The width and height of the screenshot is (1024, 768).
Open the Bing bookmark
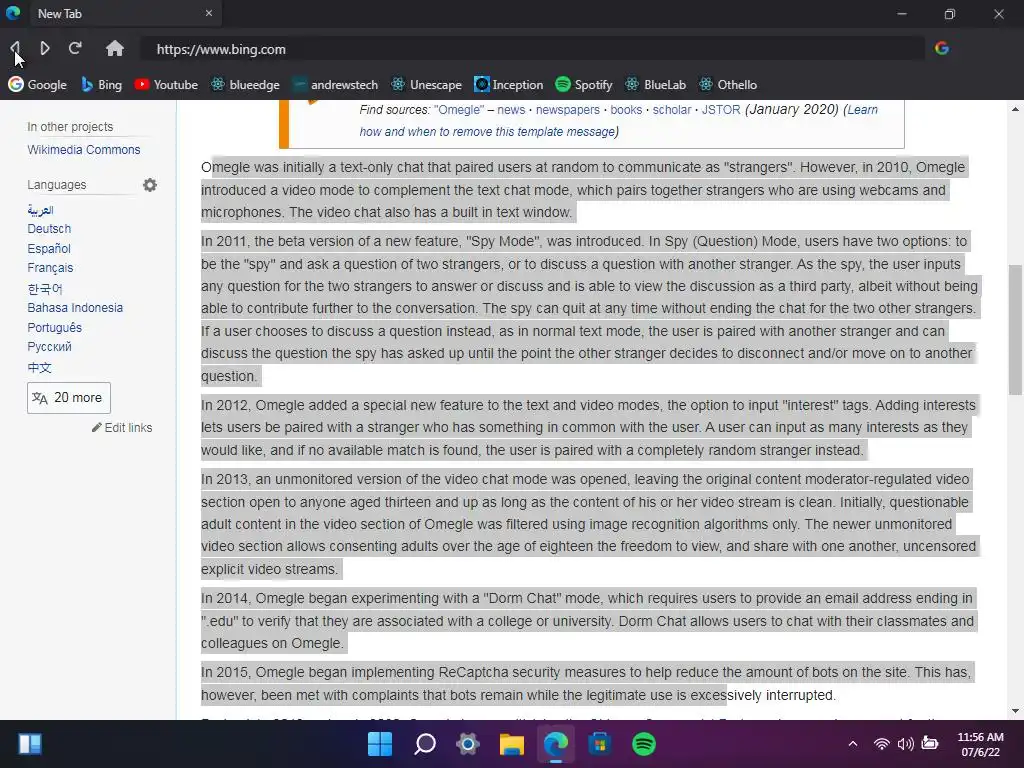coord(101,85)
